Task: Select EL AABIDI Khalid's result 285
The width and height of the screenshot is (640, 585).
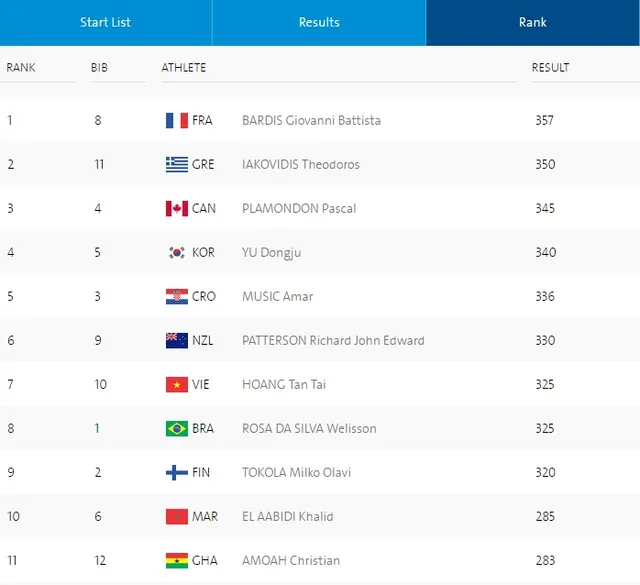Action: tap(545, 517)
